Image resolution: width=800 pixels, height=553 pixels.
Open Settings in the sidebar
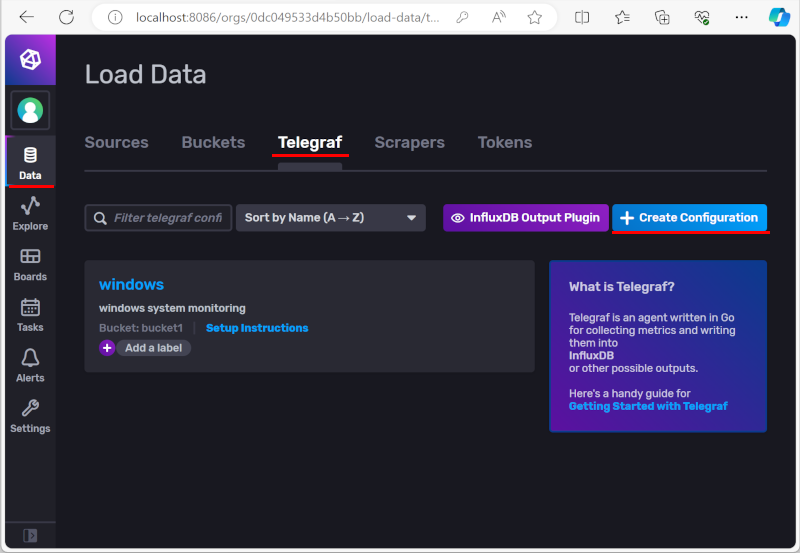coord(30,416)
